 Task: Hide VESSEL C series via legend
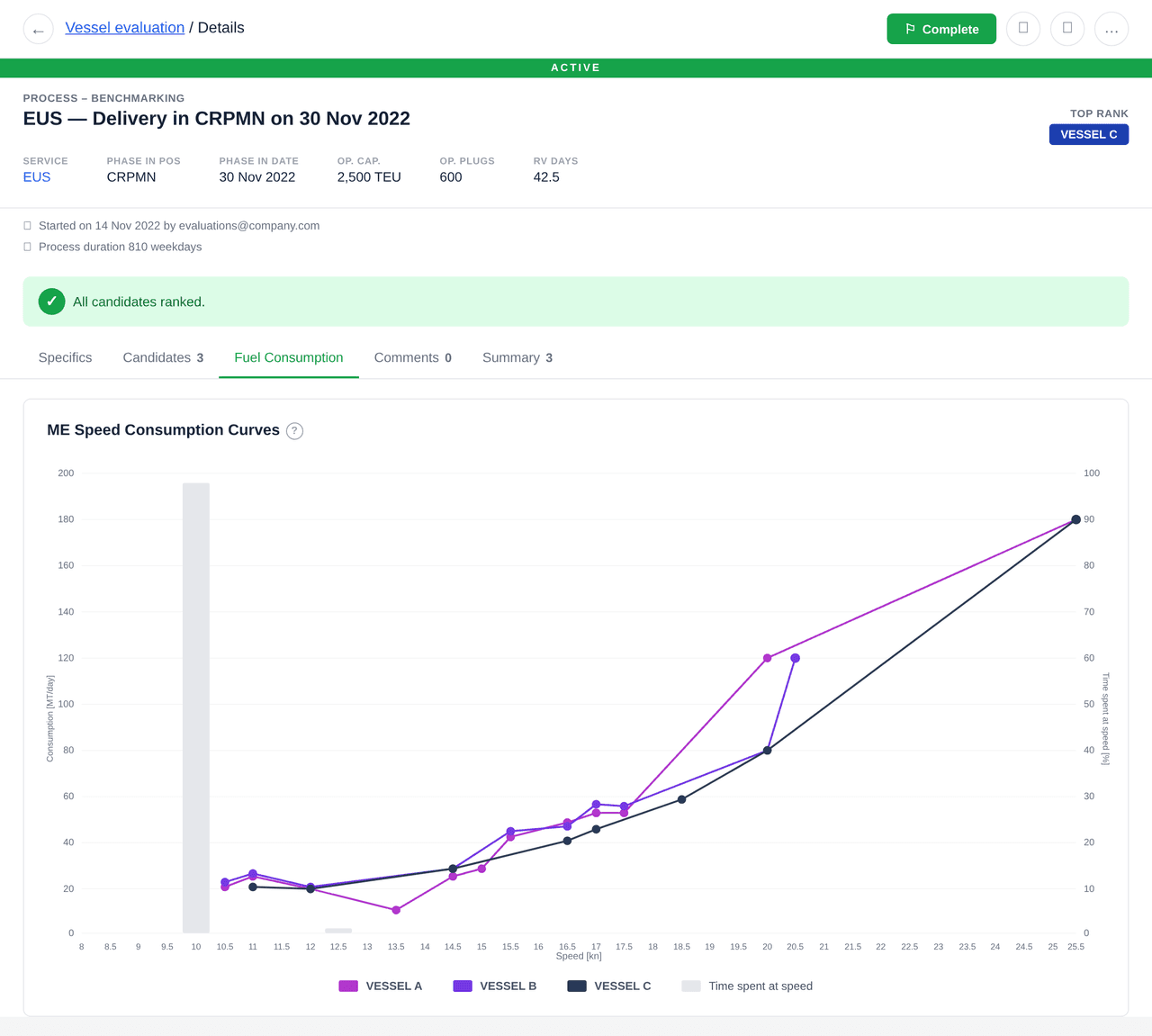coord(608,986)
